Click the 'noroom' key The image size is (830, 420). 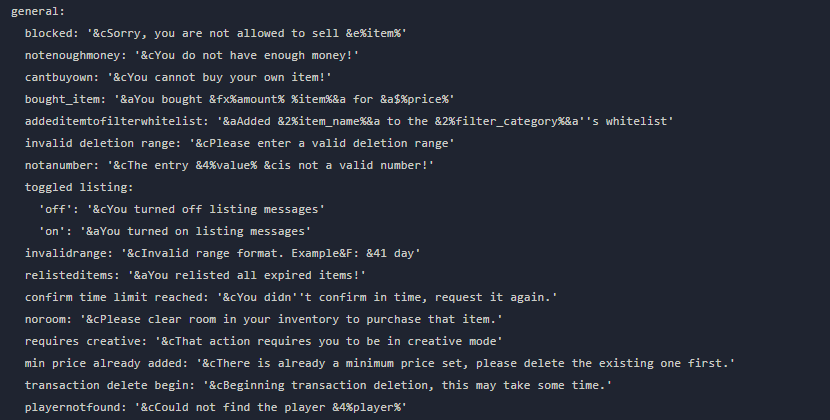pyautogui.click(x=47, y=319)
